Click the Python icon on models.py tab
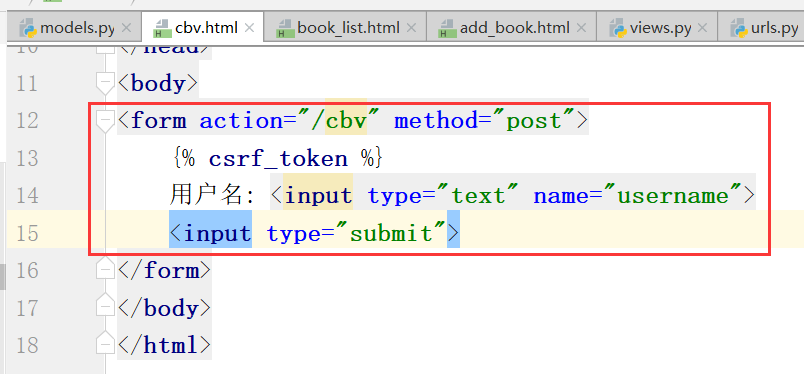Screen dimensions: 804x374 tap(27, 28)
